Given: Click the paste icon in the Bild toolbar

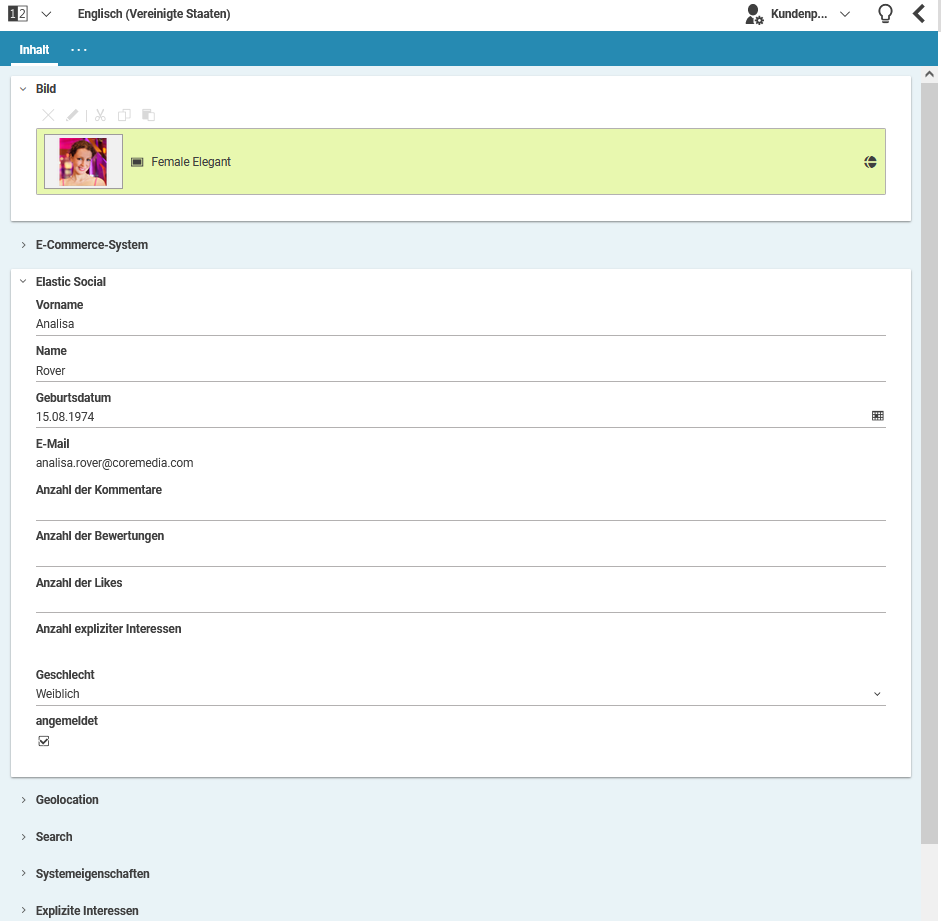Looking at the screenshot, I should pos(148,115).
